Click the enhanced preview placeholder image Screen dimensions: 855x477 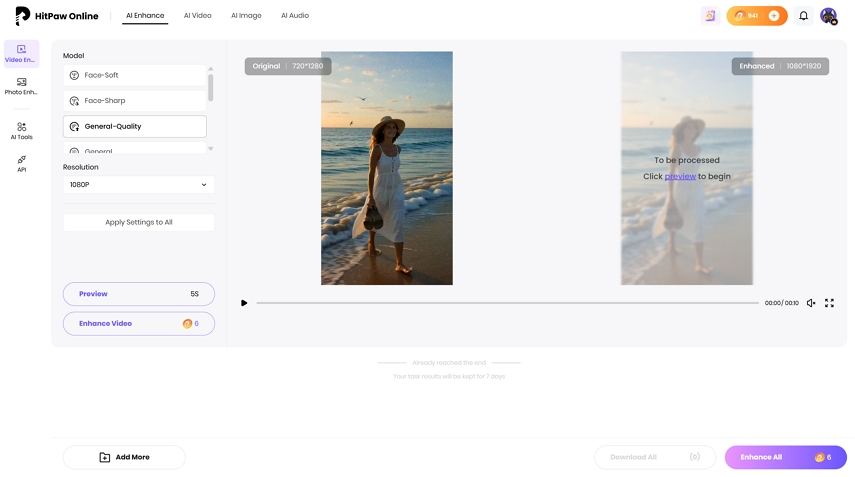point(687,168)
